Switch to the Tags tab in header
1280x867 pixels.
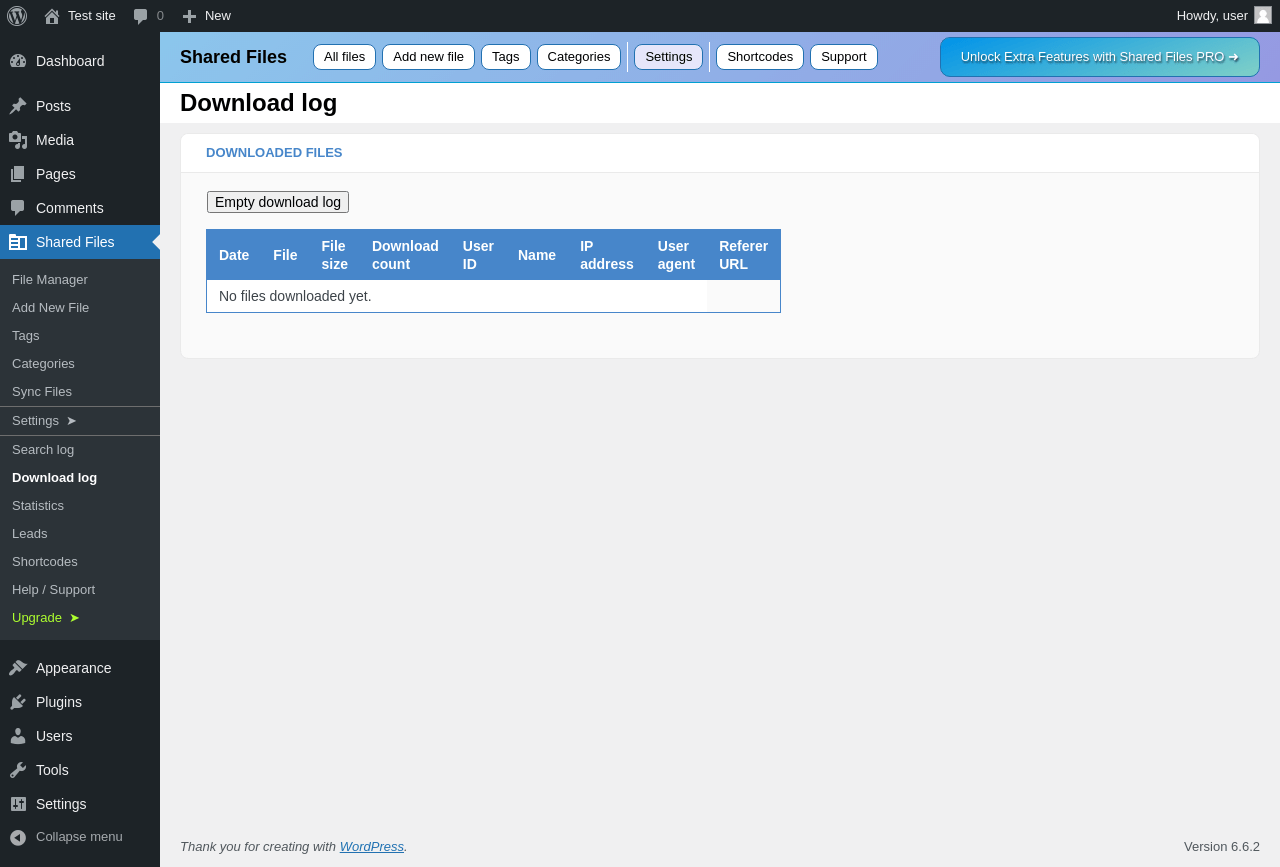click(x=505, y=57)
